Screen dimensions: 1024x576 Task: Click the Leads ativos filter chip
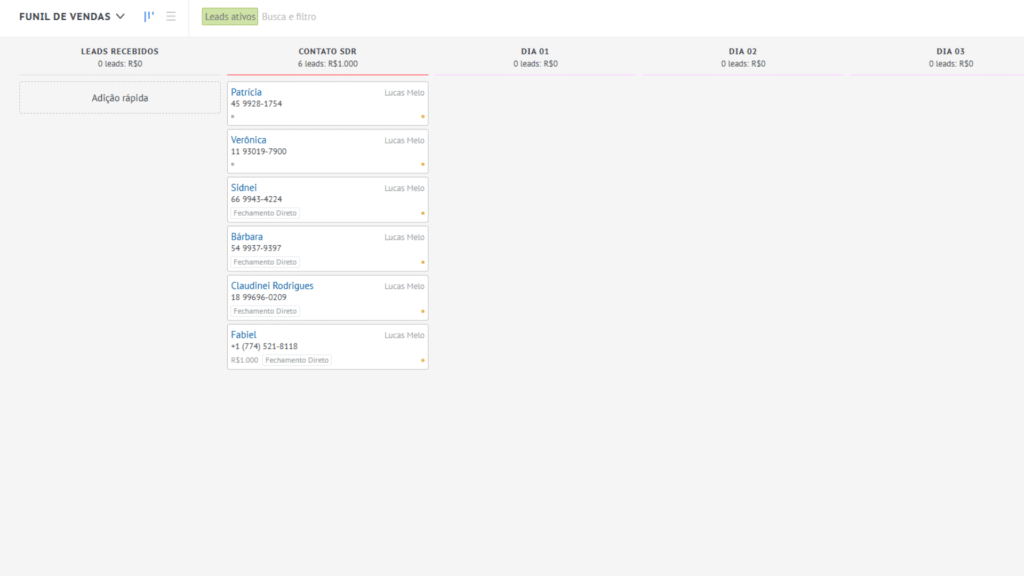(230, 17)
